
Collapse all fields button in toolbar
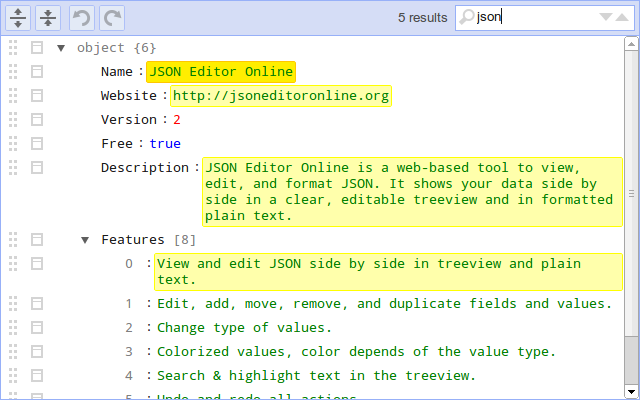point(48,18)
